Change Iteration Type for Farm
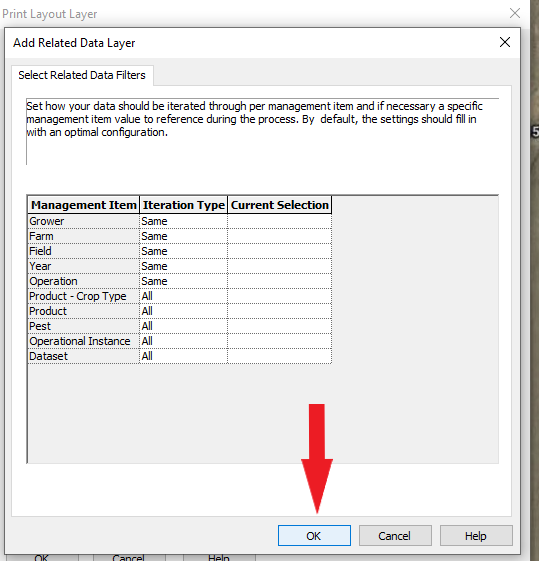 click(x=183, y=236)
